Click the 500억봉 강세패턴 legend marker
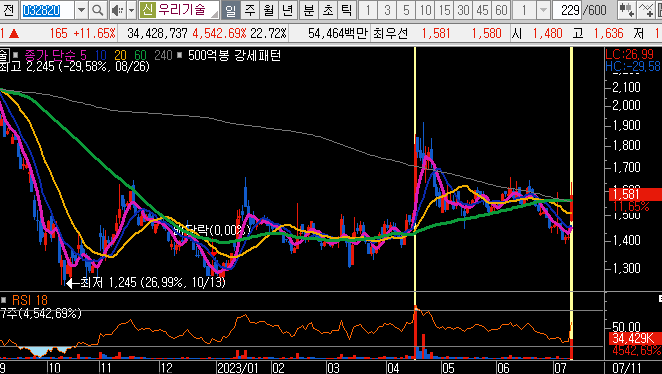The width and height of the screenshot is (662, 374). (179, 55)
